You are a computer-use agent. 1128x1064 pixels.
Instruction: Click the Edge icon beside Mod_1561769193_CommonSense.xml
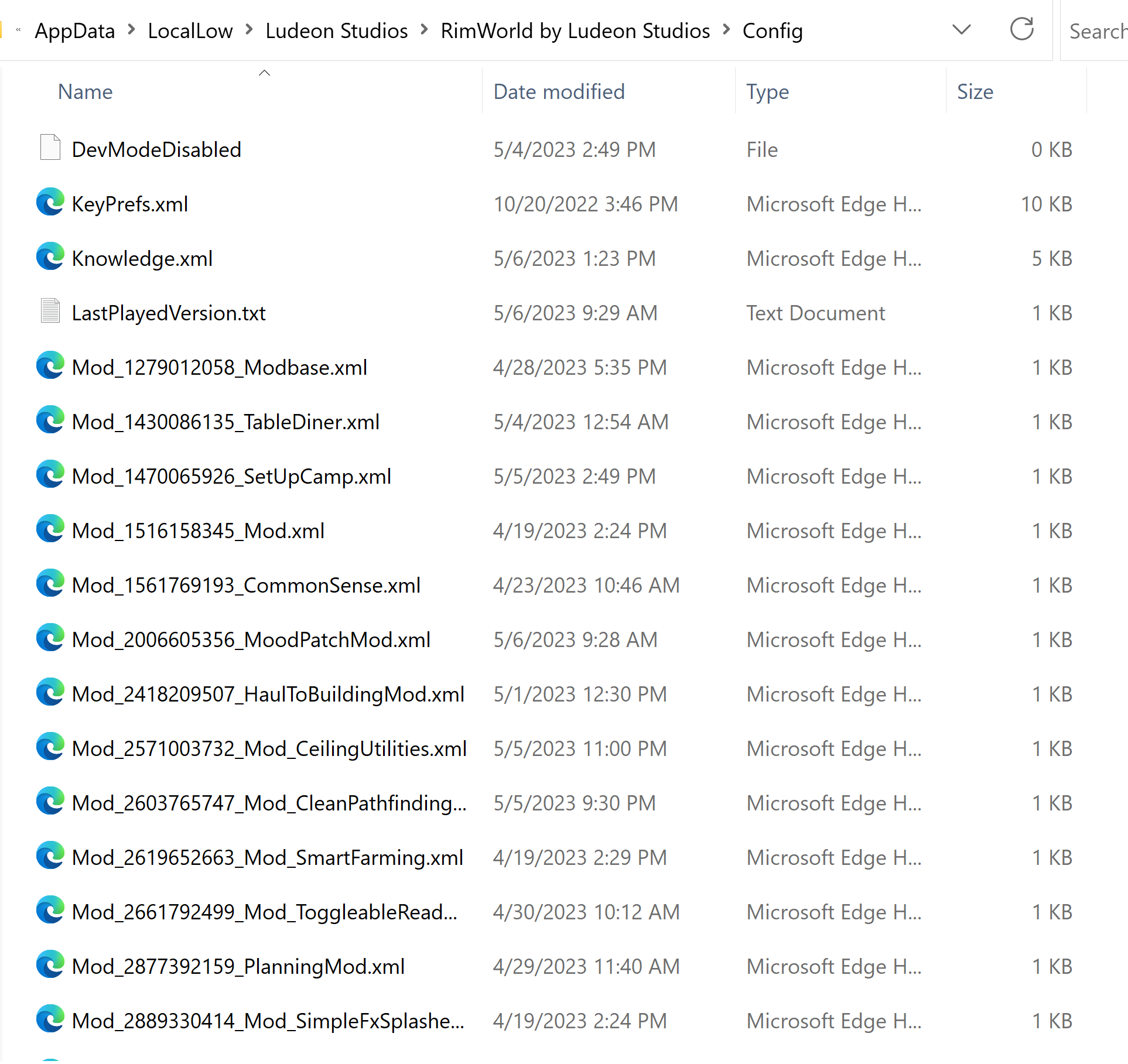point(50,584)
